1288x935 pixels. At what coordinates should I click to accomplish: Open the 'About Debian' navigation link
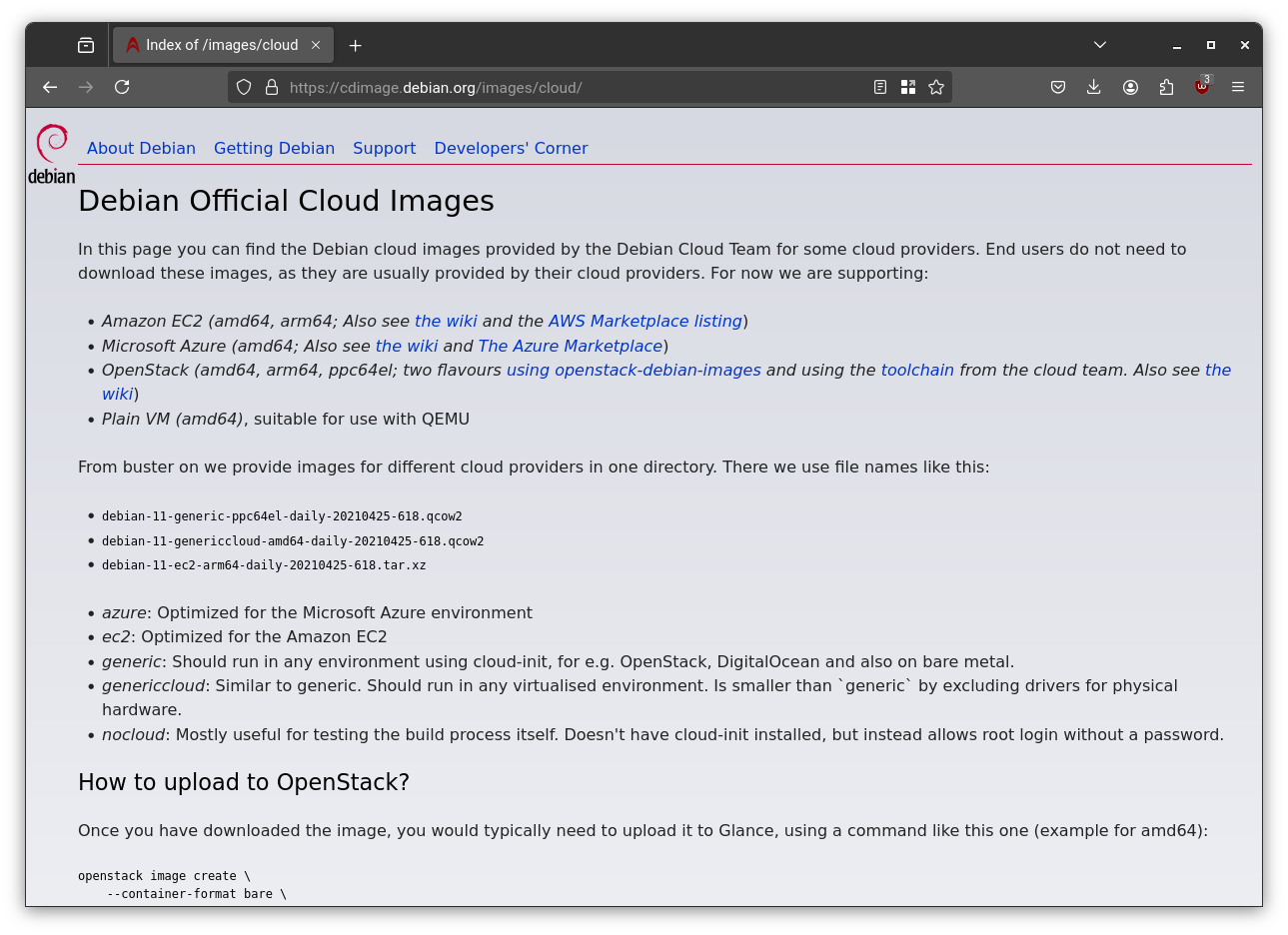(x=141, y=148)
